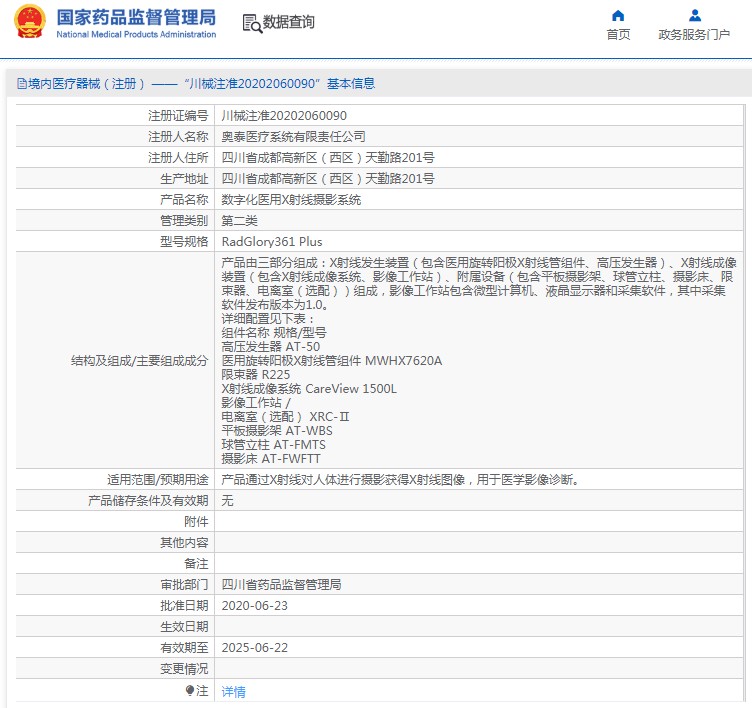Click 国家药品监督管理局 site title
752x708 pixels.
pos(136,17)
